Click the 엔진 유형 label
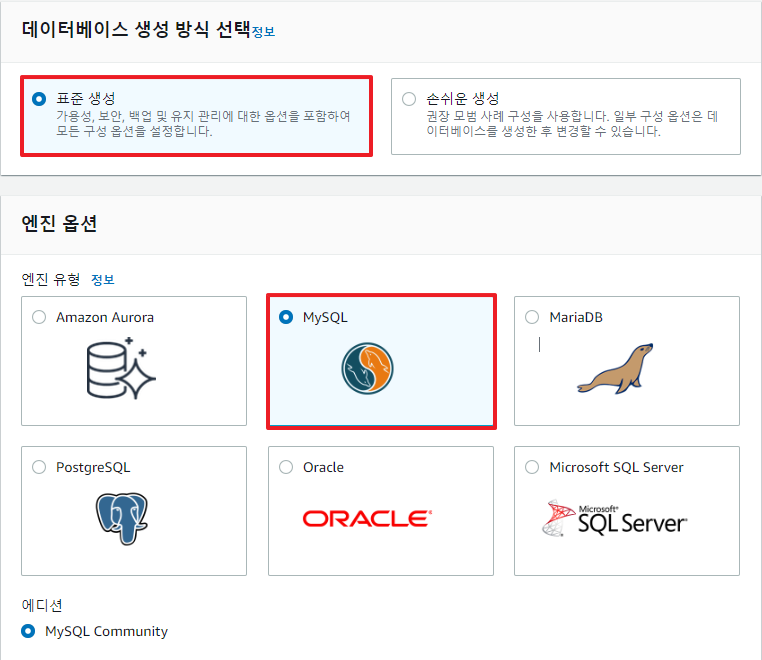This screenshot has height=660, width=762. pos(51,280)
